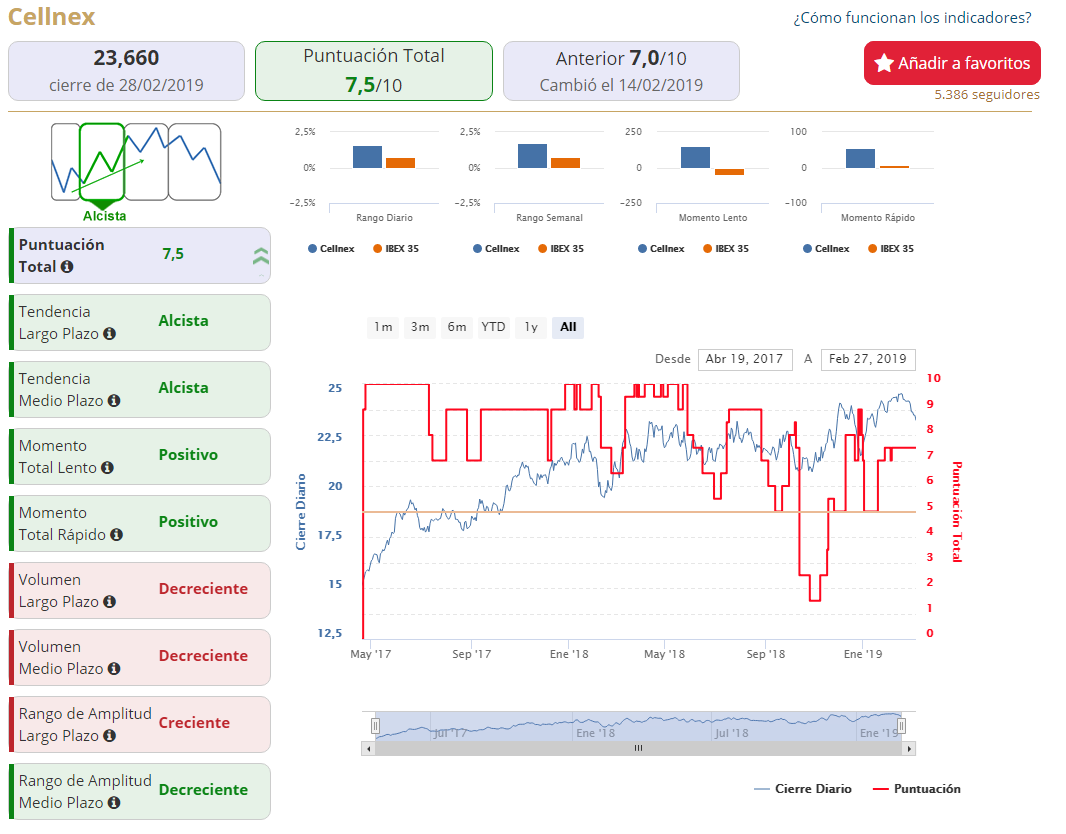Viewport: 1066px width, 834px height.
Task: Click the info icon beside Puntuación Total
Action: [x=67, y=267]
